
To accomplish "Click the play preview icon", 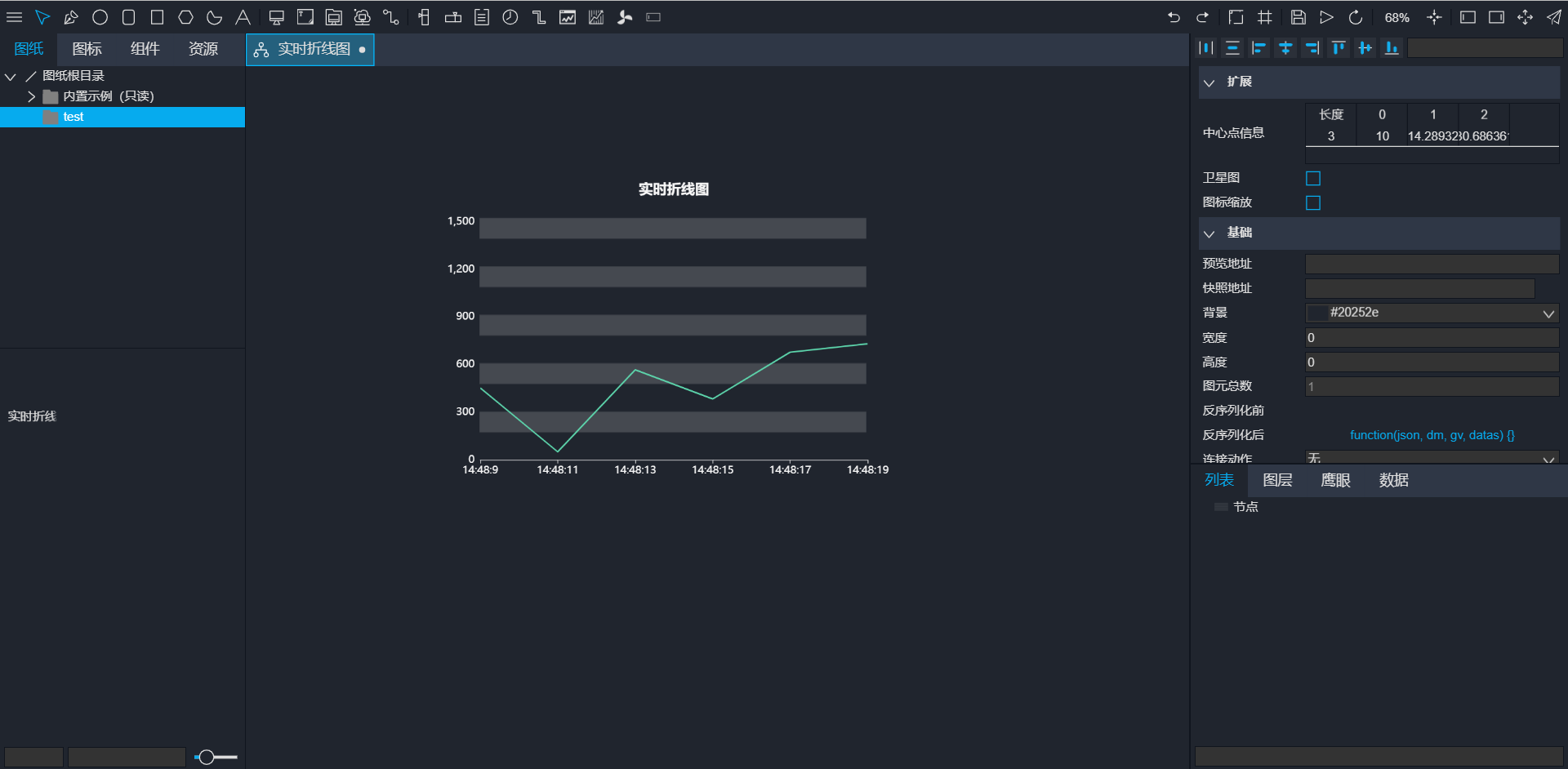I will (1326, 17).
